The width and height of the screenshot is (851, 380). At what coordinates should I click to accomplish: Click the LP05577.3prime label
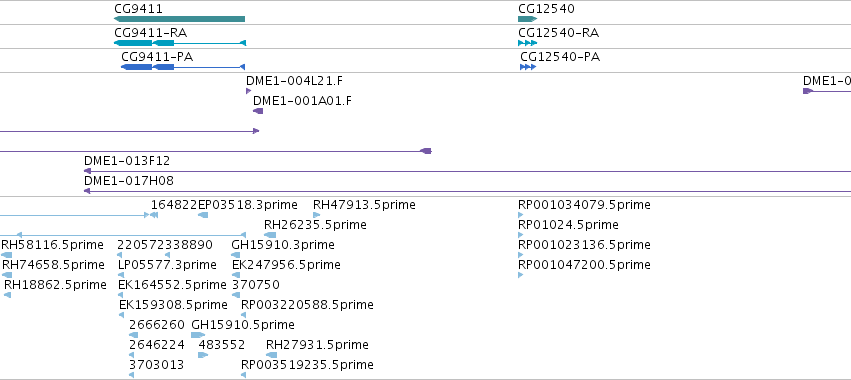[167, 264]
